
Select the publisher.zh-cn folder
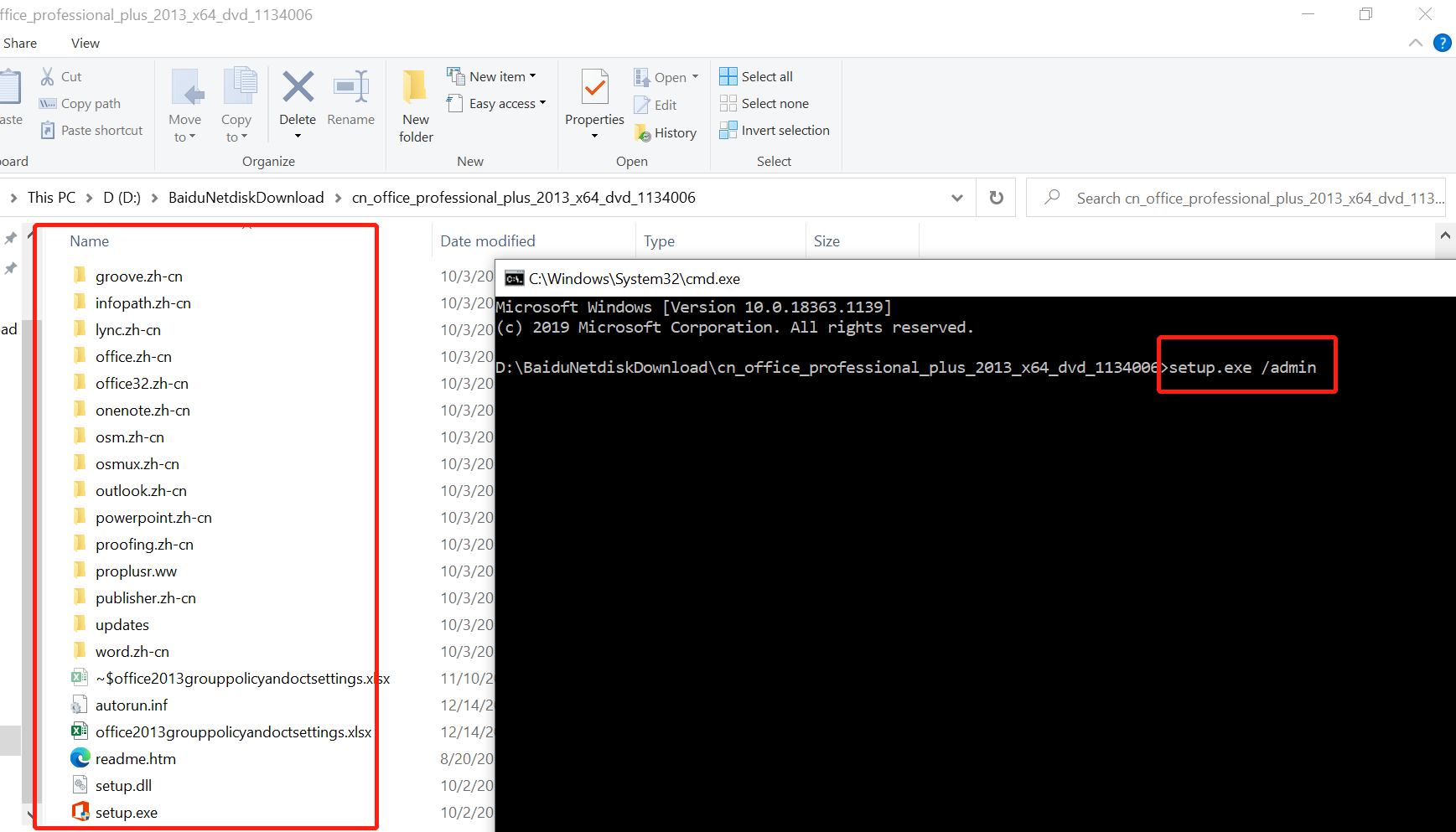point(146,598)
